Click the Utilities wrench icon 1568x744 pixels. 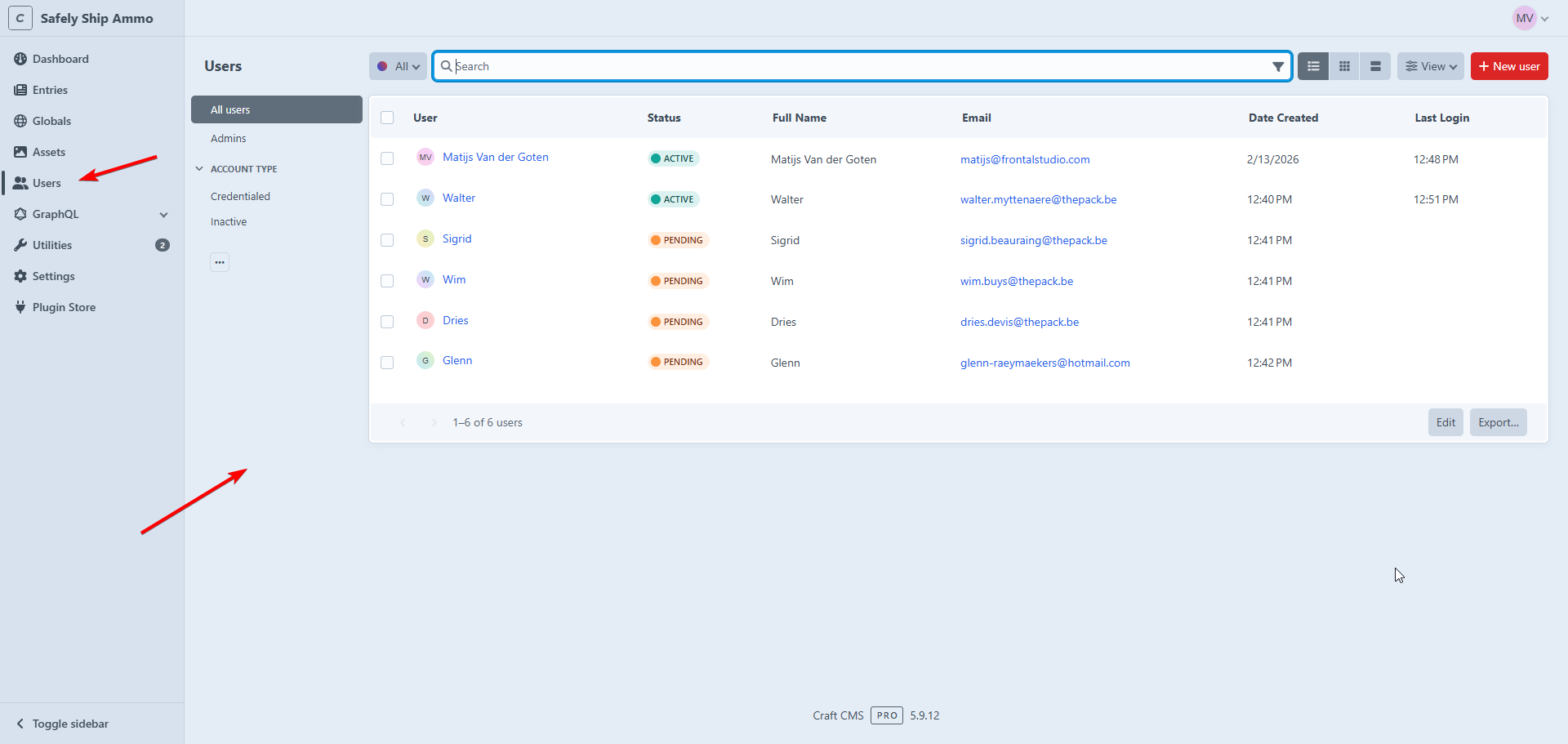pos(20,245)
